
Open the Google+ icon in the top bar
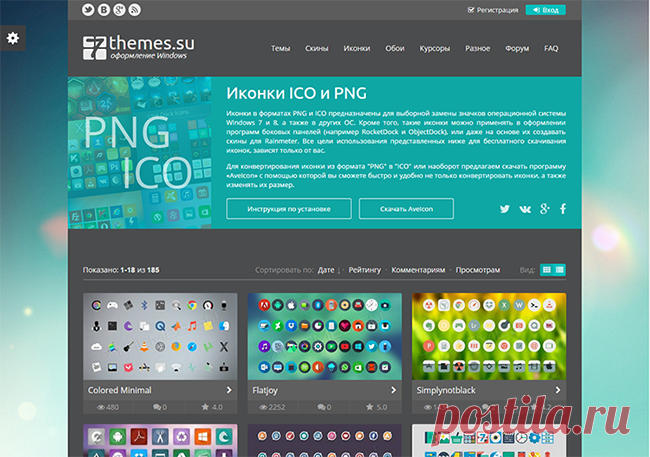point(119,10)
